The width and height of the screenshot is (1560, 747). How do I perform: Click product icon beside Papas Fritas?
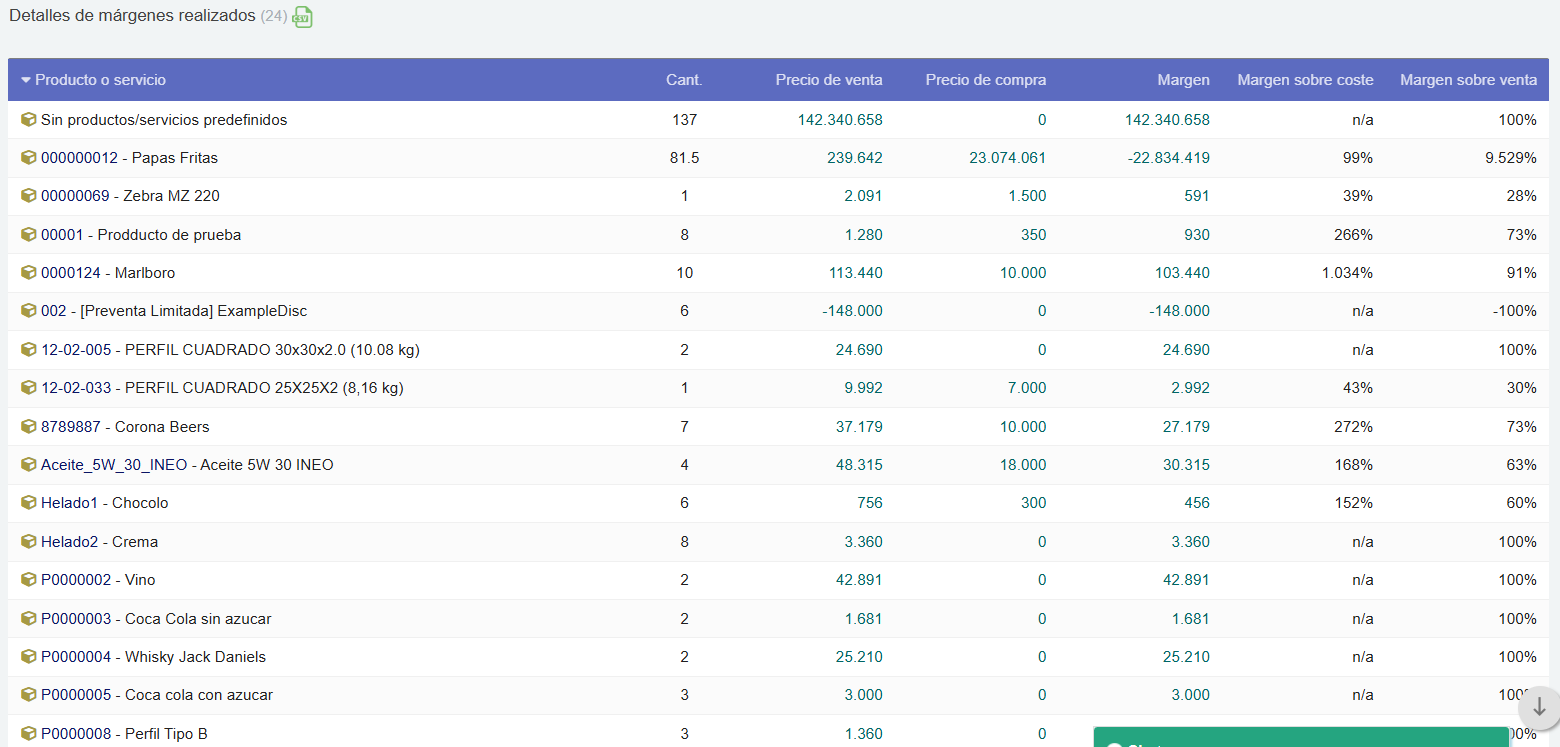point(28,158)
